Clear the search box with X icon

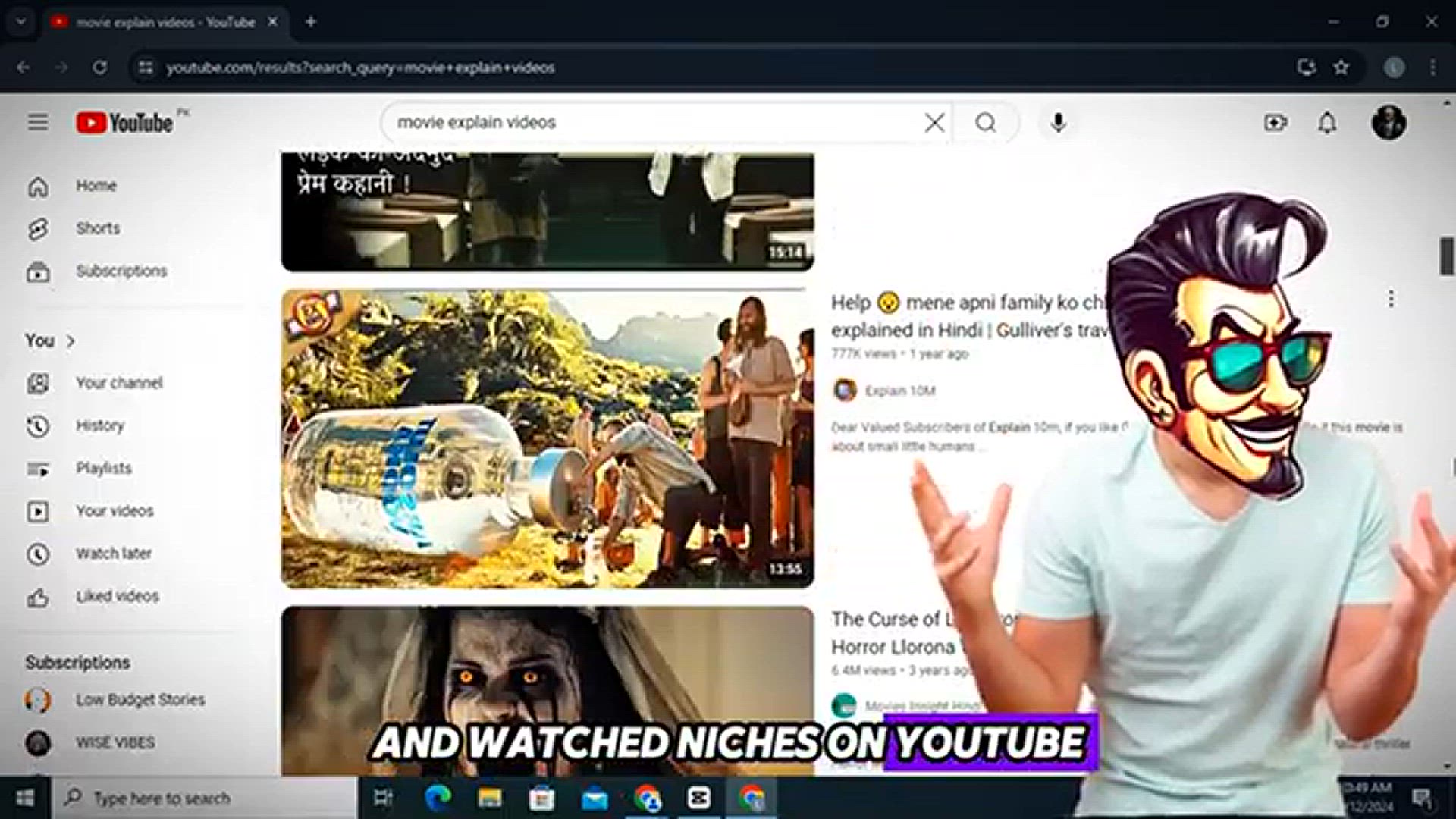coord(934,122)
